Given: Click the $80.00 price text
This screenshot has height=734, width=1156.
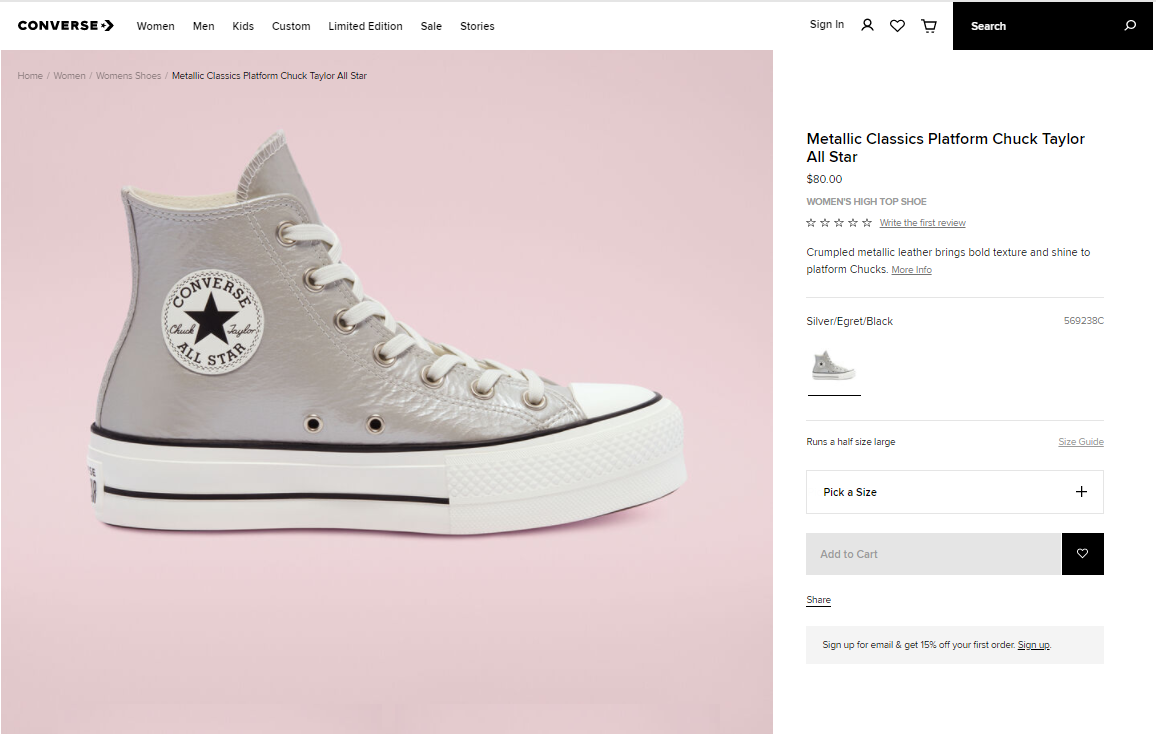Looking at the screenshot, I should pos(824,179).
